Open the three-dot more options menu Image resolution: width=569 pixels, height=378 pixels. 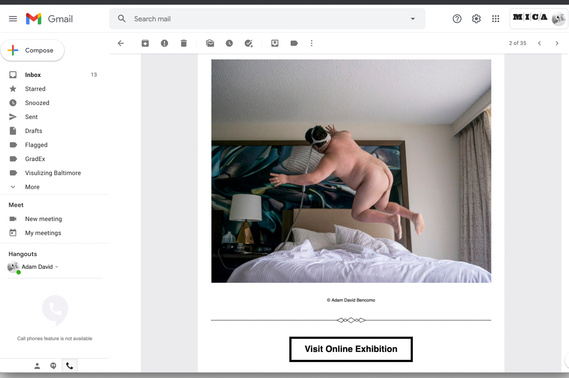click(x=311, y=43)
